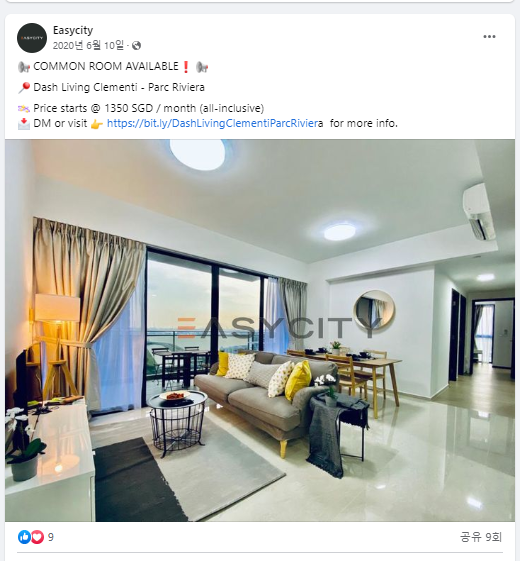
Task: Open the bit.ly DashLivingClementiParcRiviera link
Action: [x=215, y=123]
